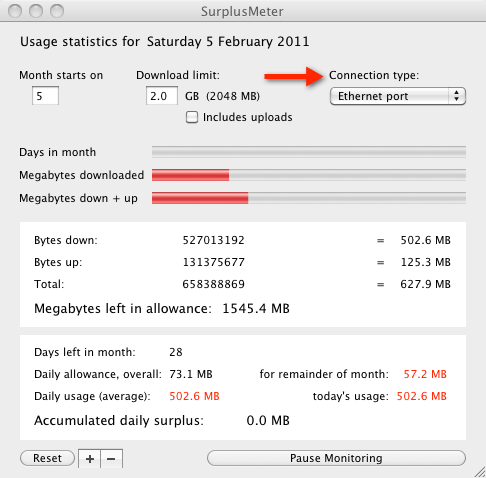Image resolution: width=486 pixels, height=478 pixels.
Task: Click the minus button beside Reset
Action: (x=111, y=459)
